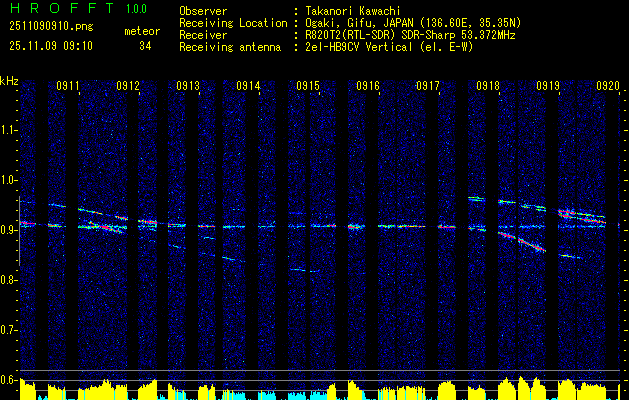Click the 0.8 kHz axis label

tap(9, 280)
